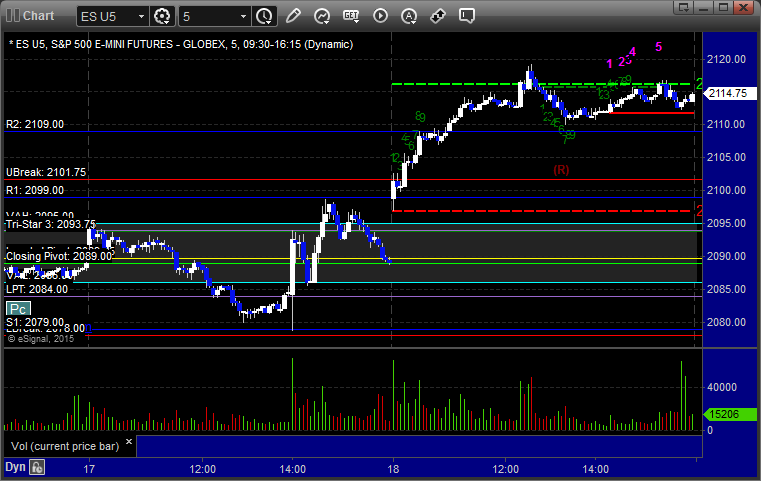This screenshot has height=481, width=761.
Task: Select the pencil drawing tool
Action: tap(293, 16)
